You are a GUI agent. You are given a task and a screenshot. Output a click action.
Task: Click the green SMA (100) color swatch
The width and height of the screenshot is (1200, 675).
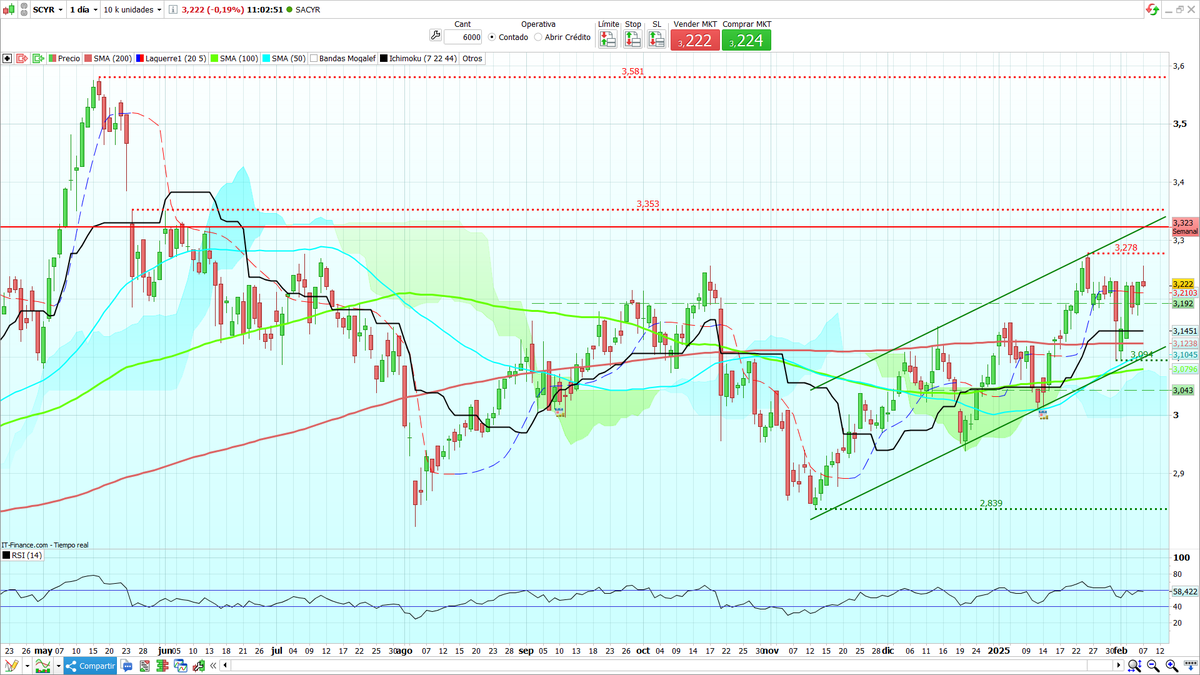tap(215, 58)
